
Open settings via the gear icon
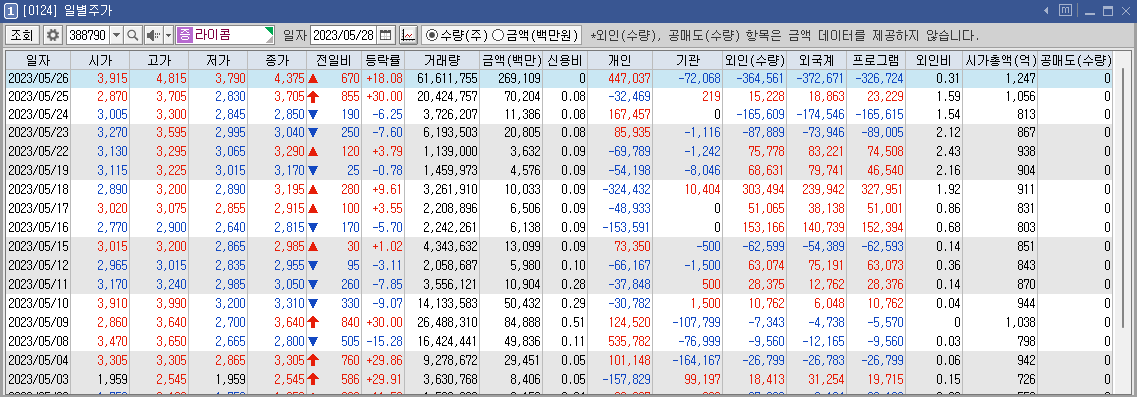[x=53, y=35]
